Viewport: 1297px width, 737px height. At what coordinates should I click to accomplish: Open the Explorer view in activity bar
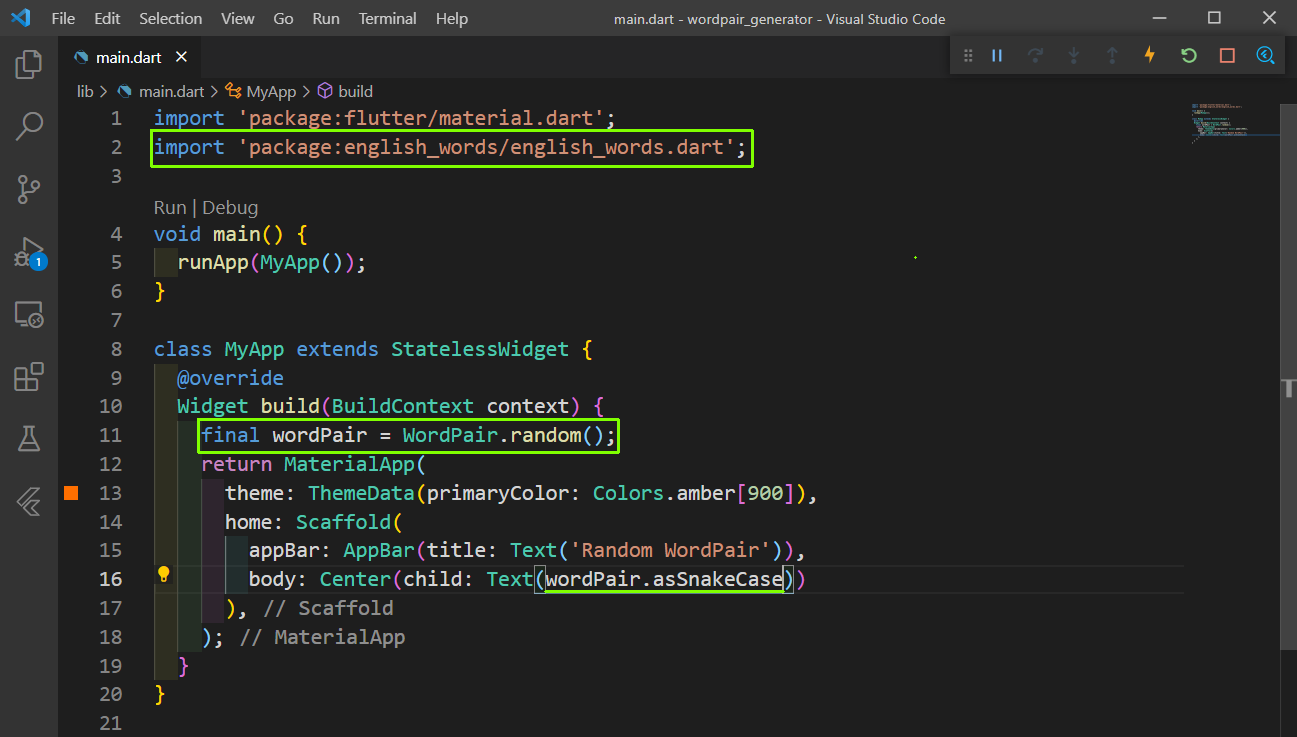pos(29,65)
